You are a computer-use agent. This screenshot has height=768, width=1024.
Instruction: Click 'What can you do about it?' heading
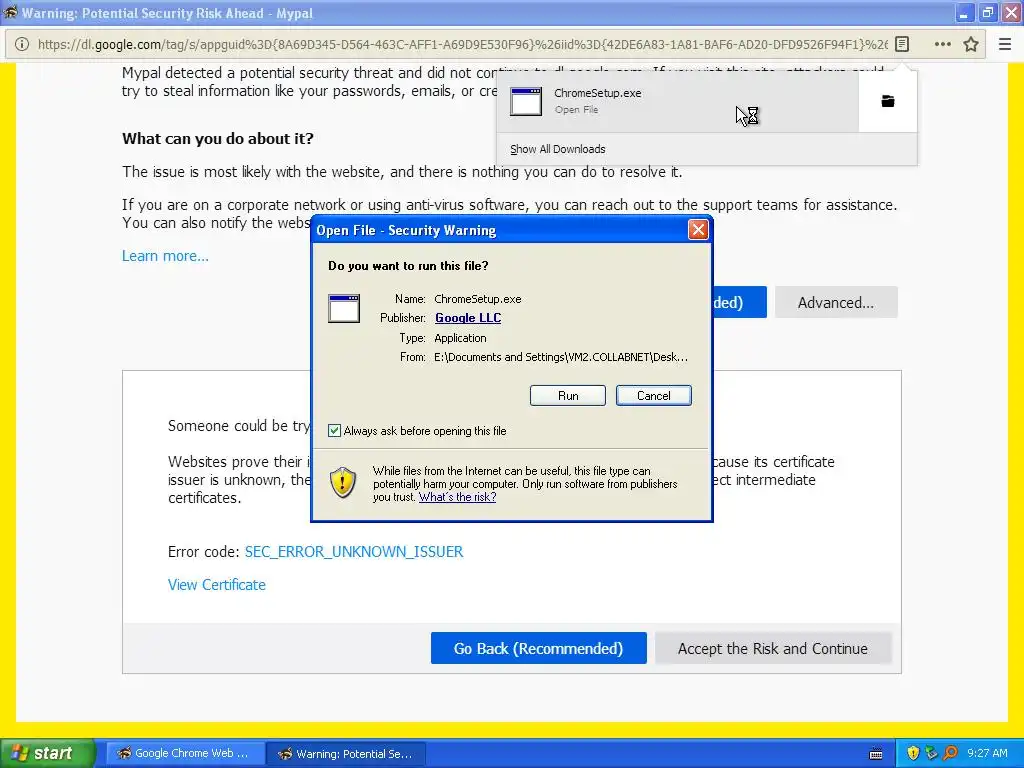(217, 138)
